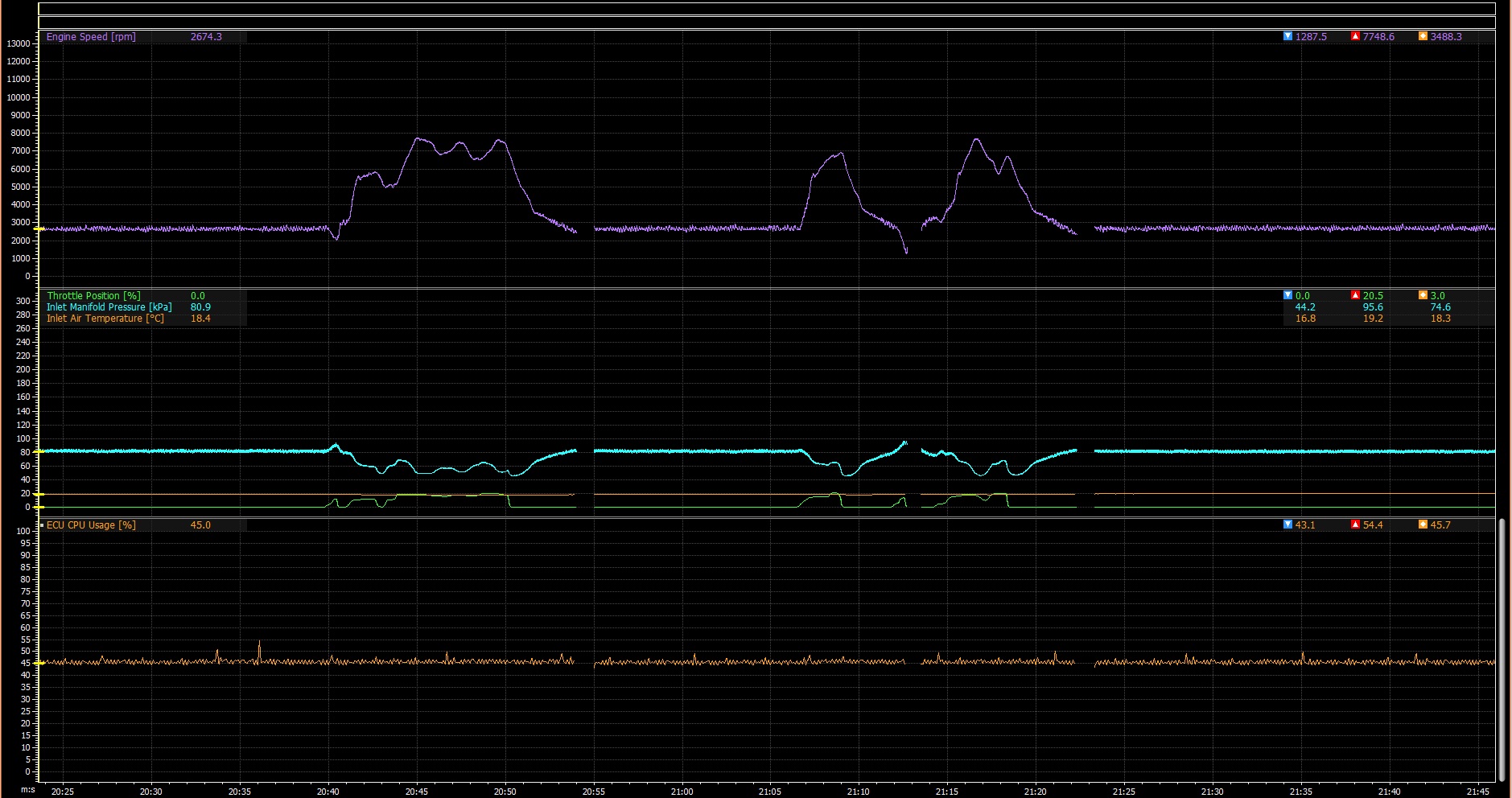Click the blue minimum icon for Engine Speed
This screenshot has width=1512, height=798.
coord(1287,36)
